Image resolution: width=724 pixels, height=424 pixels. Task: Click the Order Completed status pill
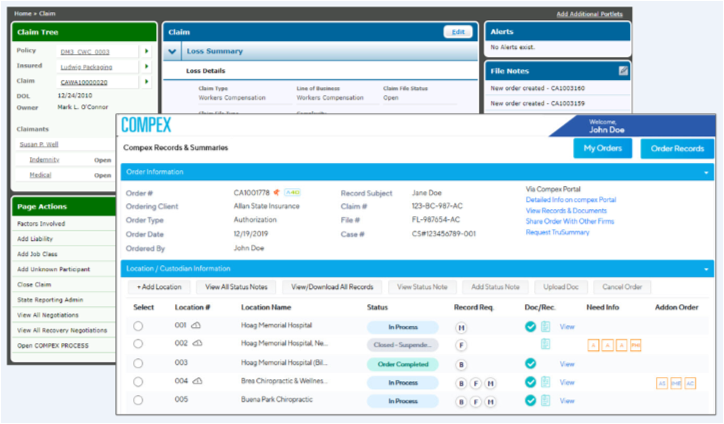coord(403,364)
